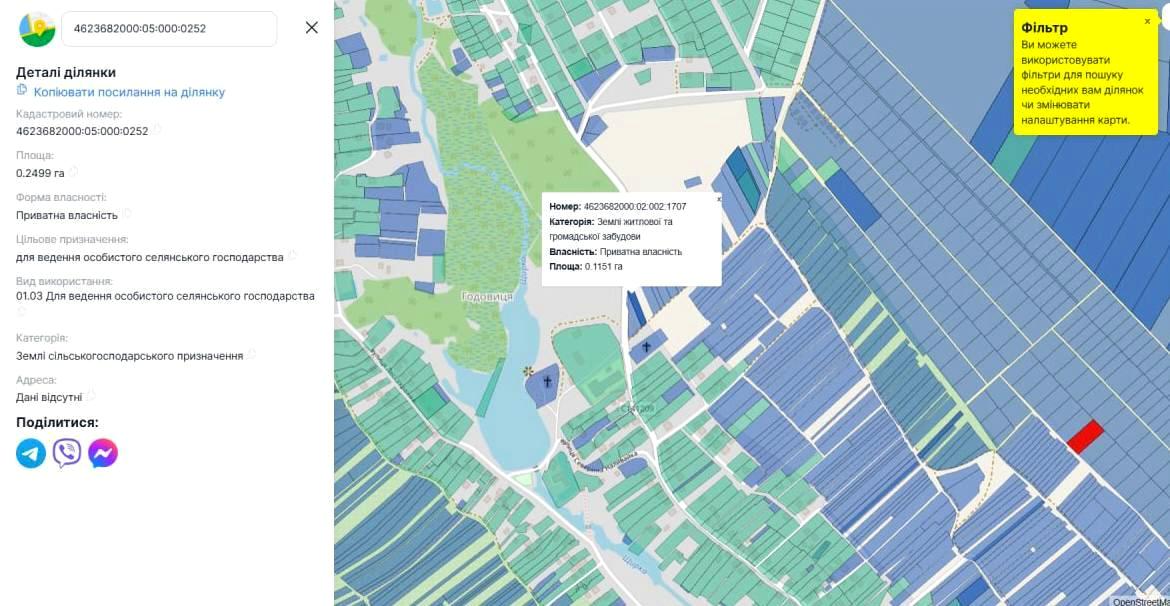Select the red highlighted parcel on map
Viewport: 1170px width, 606px height.
tap(1085, 436)
